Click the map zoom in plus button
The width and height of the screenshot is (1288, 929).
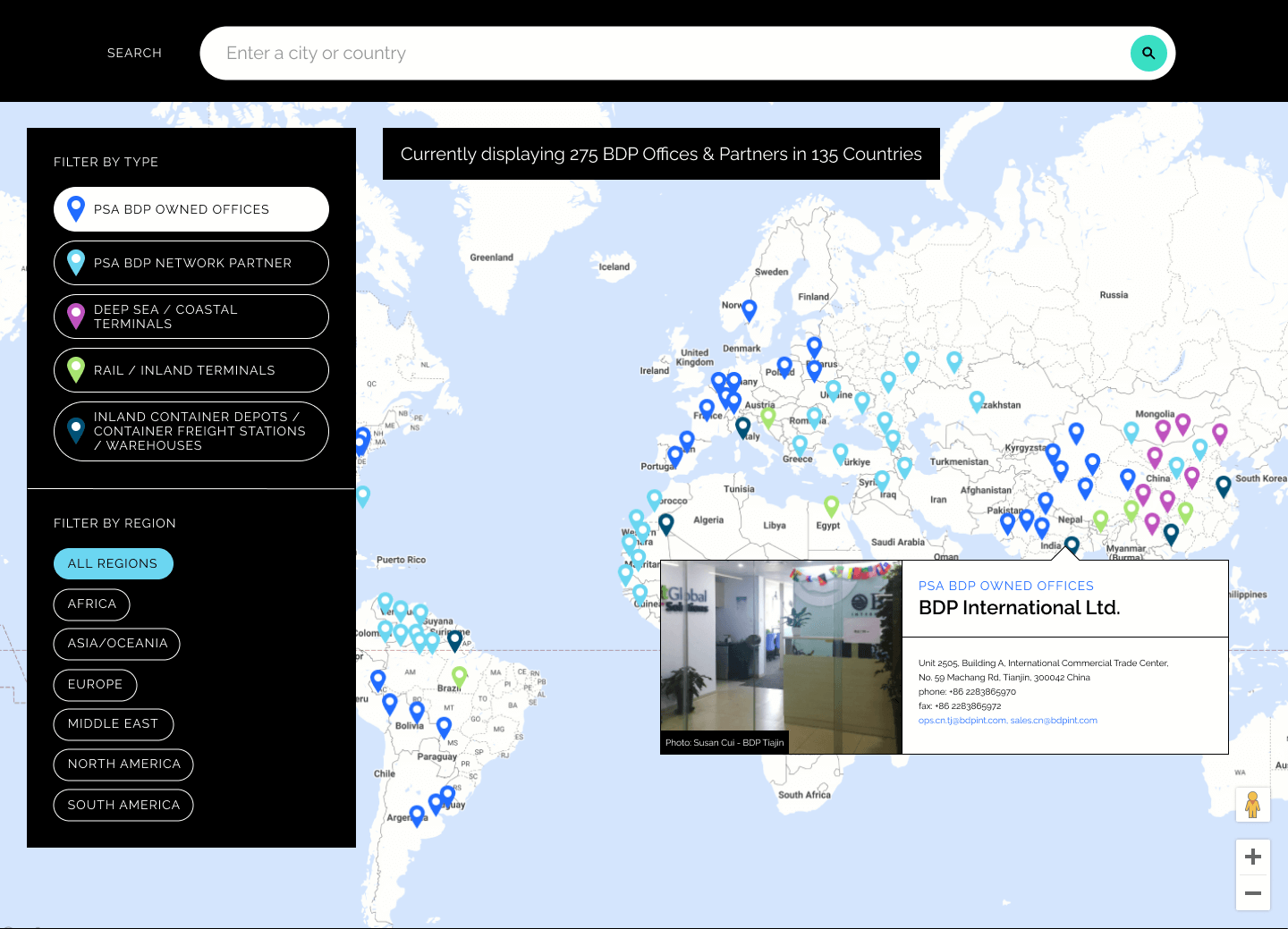[x=1252, y=857]
